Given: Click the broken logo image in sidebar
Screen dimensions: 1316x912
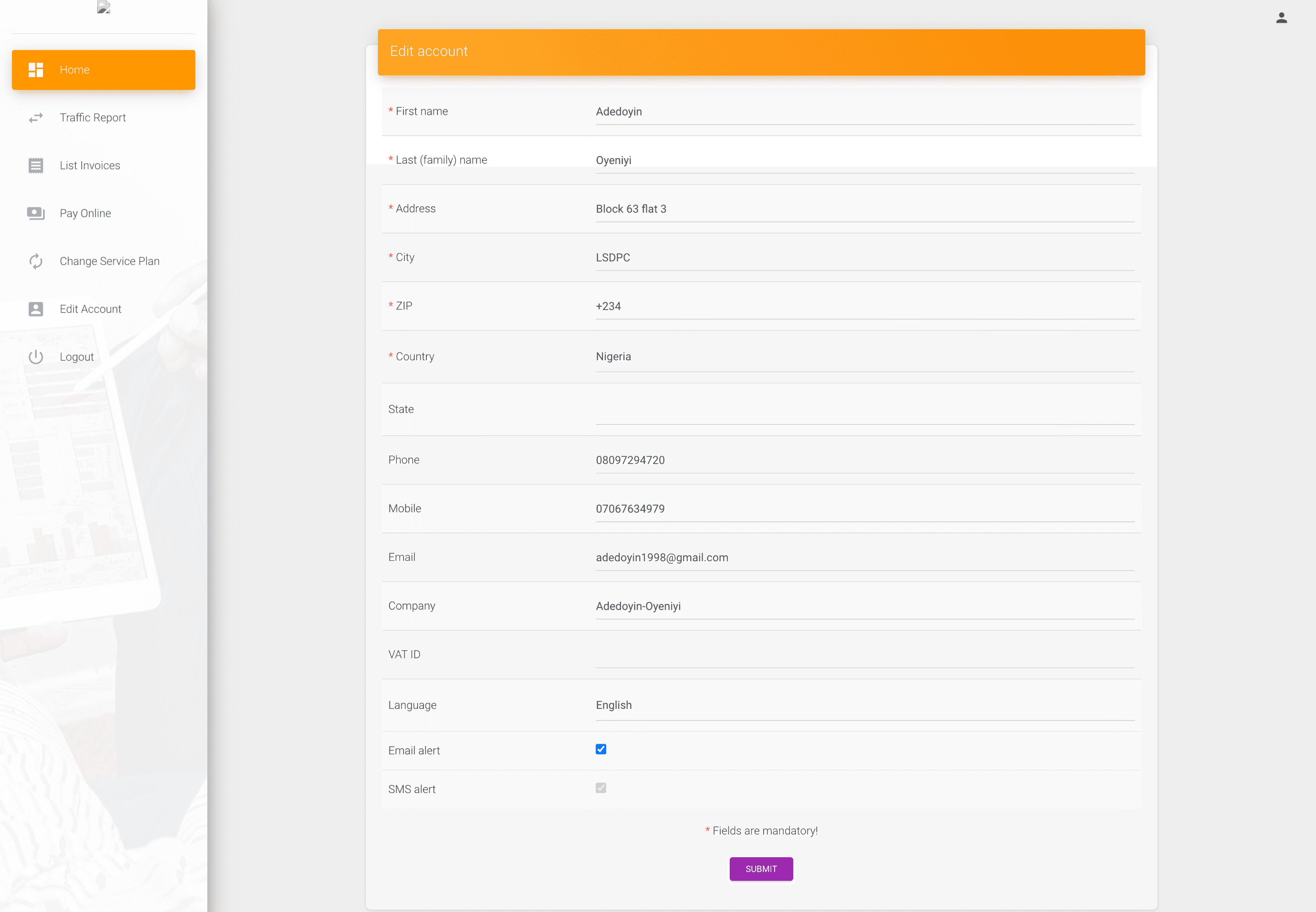Looking at the screenshot, I should click(x=103, y=7).
